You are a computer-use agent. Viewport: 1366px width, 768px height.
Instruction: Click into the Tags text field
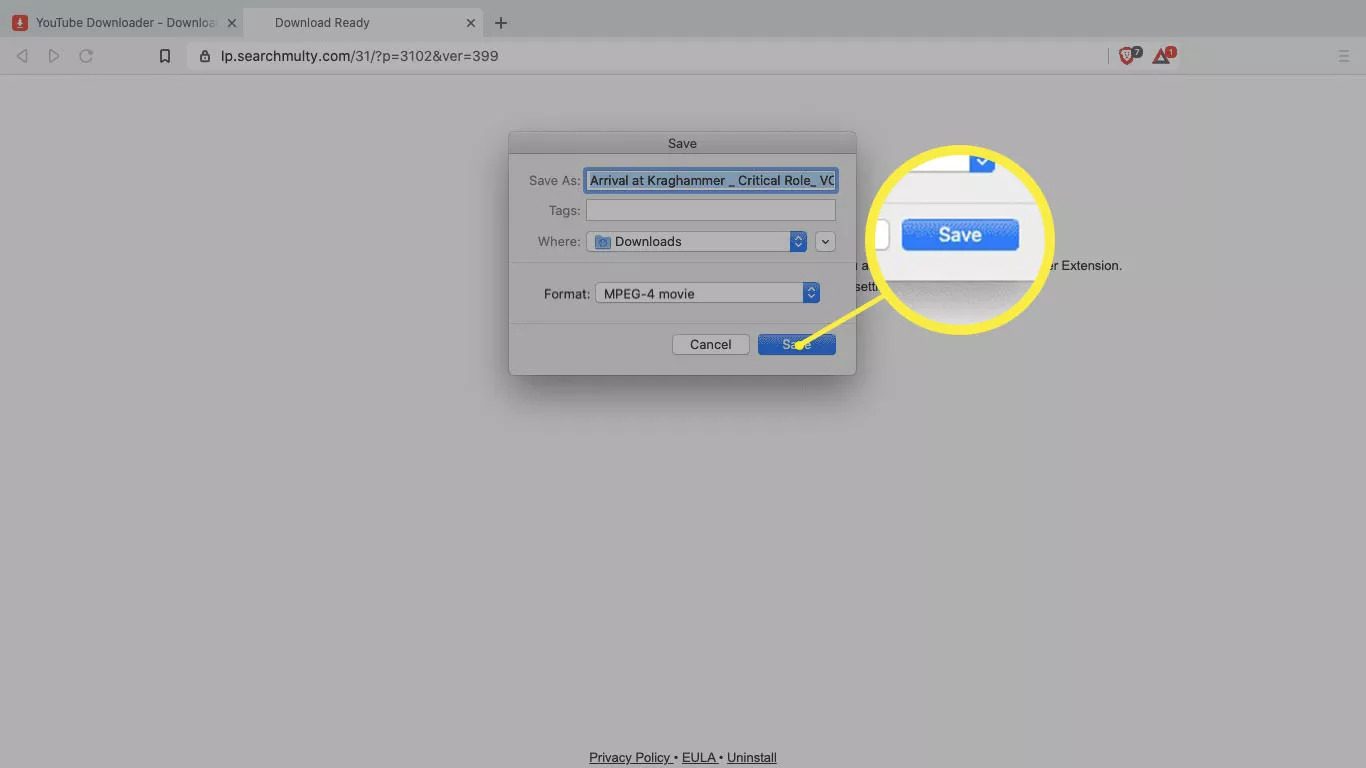710,210
